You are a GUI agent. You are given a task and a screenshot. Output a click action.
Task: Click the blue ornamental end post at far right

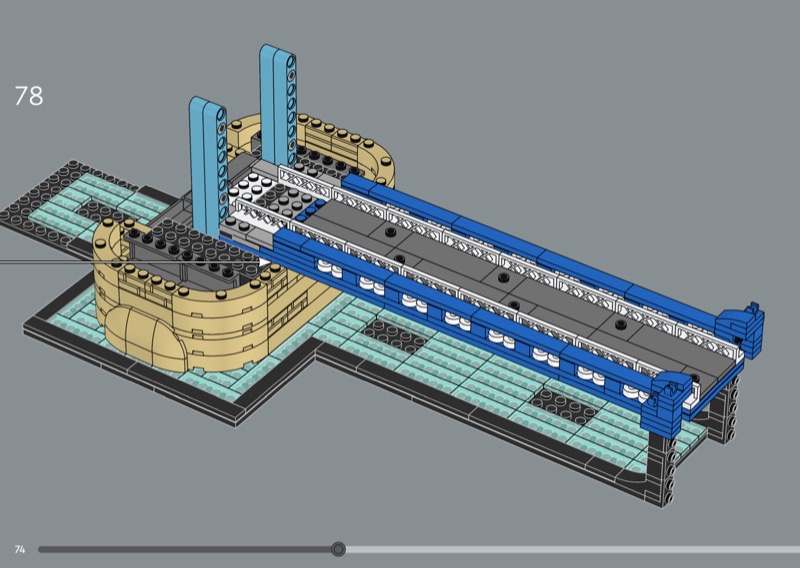742,327
